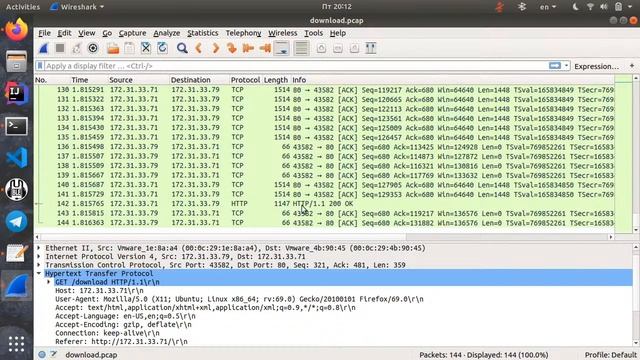Toggle auto-scroll during live capture
This screenshot has width=640, height=360.
coord(282,48)
